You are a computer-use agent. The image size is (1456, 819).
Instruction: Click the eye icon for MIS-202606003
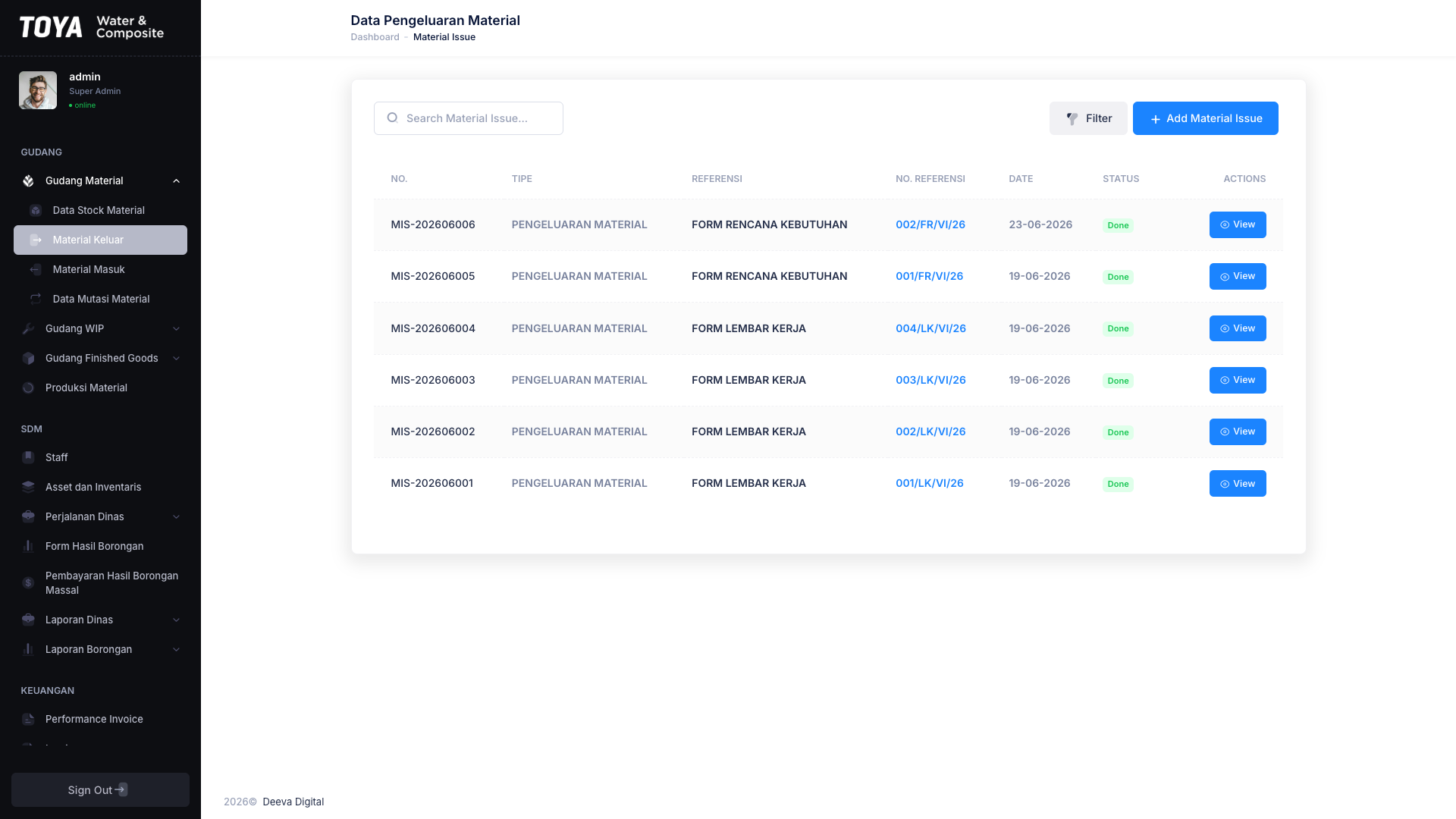click(x=1225, y=381)
